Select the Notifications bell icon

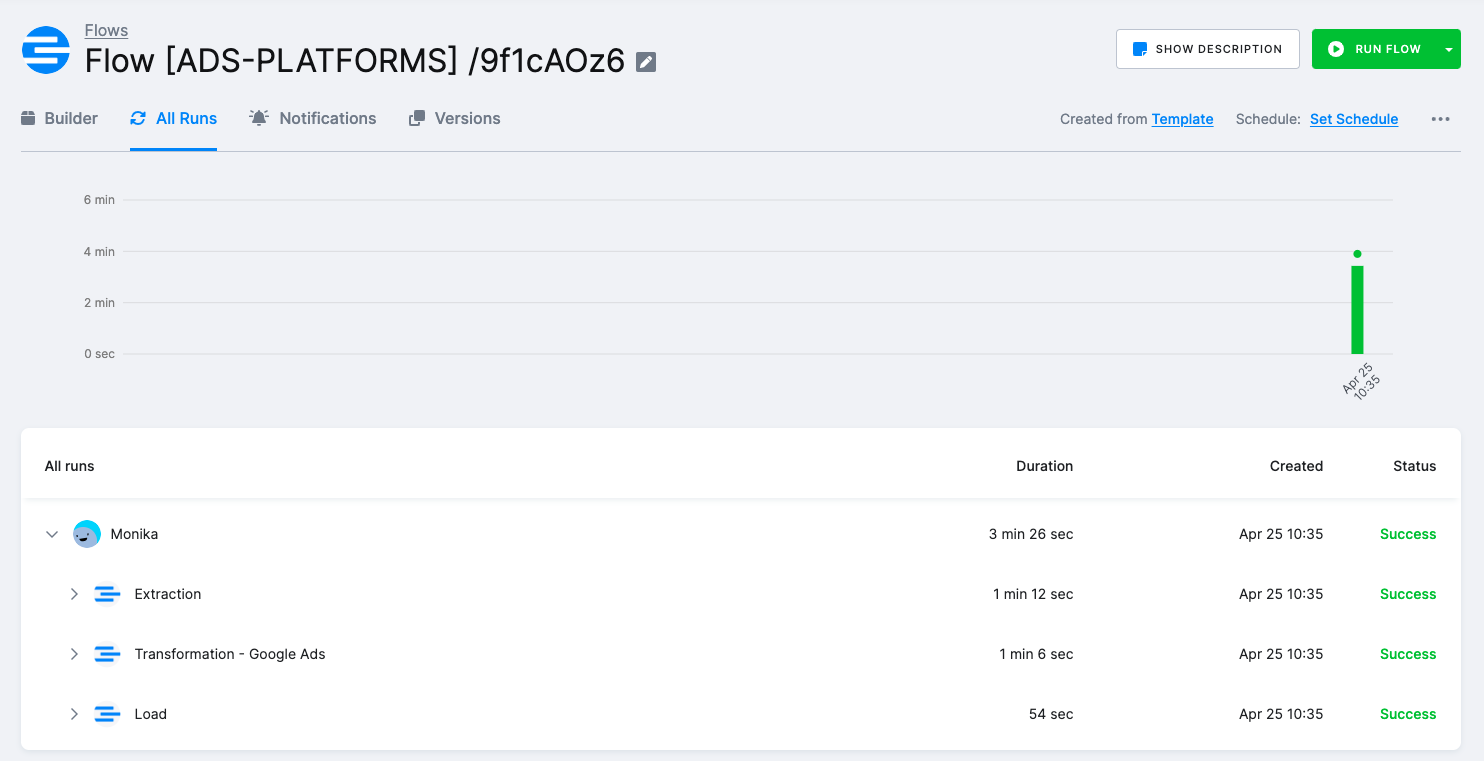tap(259, 117)
